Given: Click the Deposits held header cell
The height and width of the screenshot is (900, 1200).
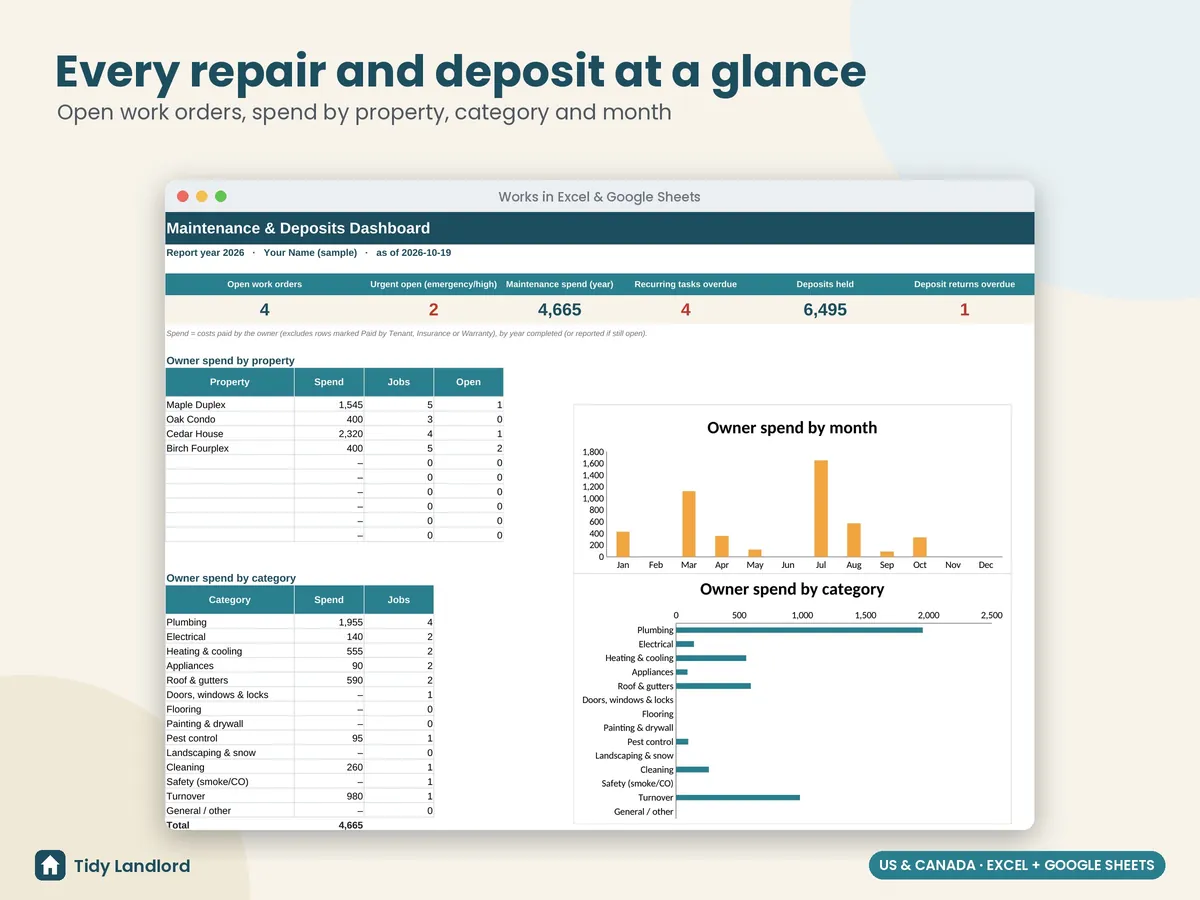Looking at the screenshot, I should 825,284.
